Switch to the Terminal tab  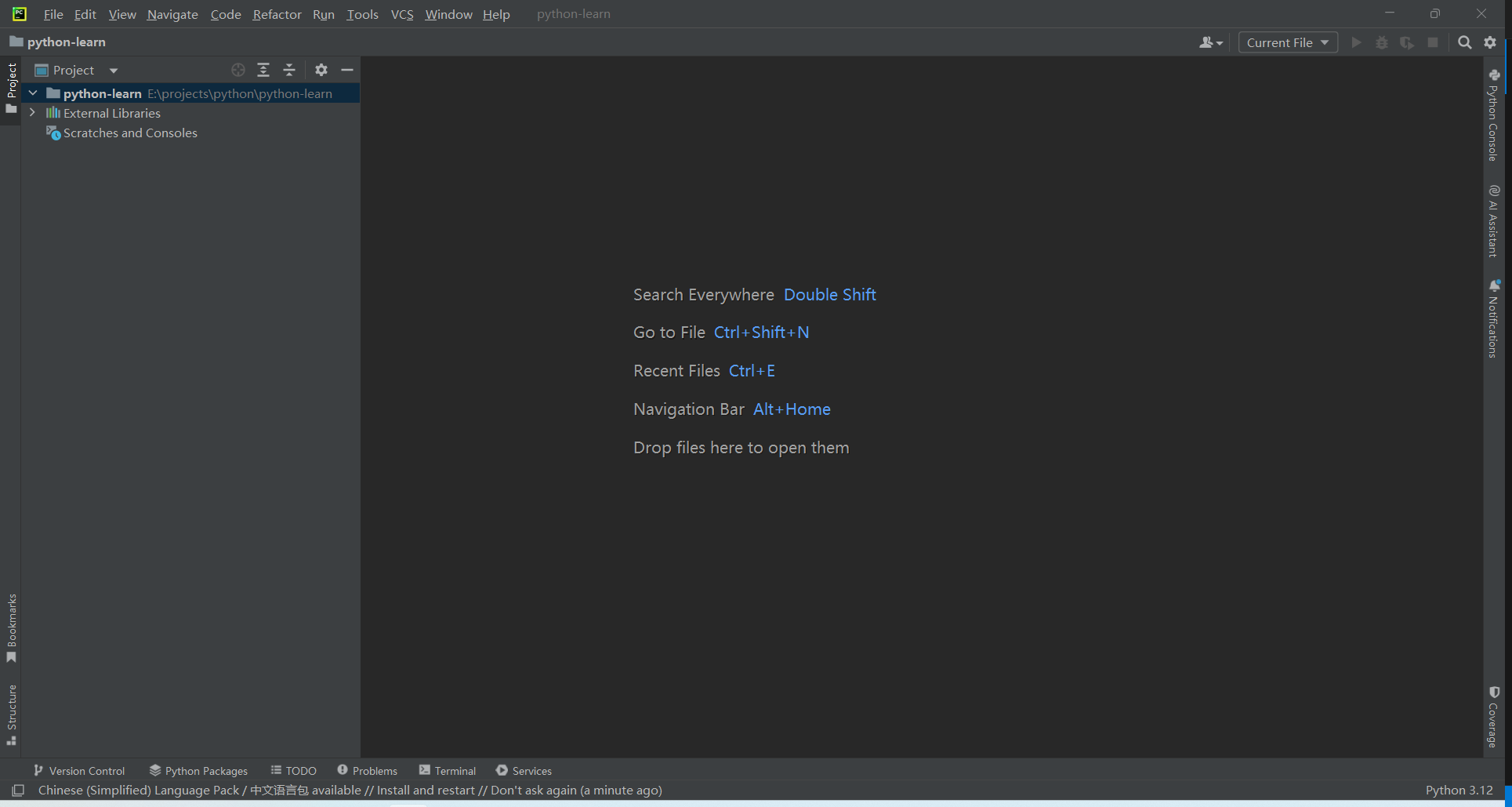coord(448,770)
